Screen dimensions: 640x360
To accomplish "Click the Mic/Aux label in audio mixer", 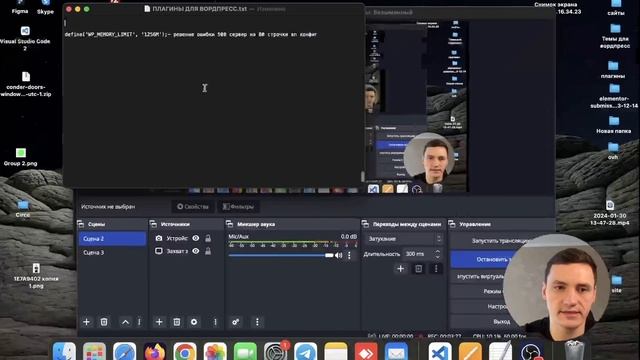I will [x=238, y=236].
